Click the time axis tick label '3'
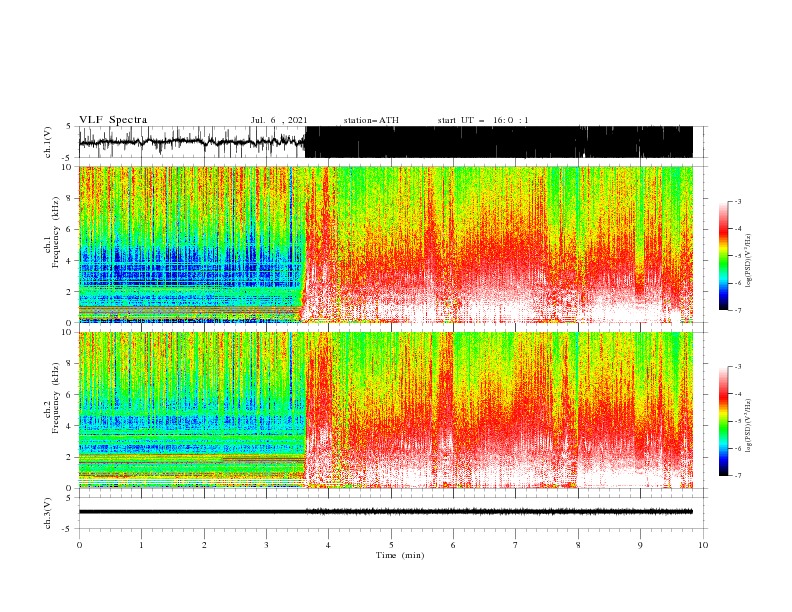792x612 pixels. click(x=267, y=545)
